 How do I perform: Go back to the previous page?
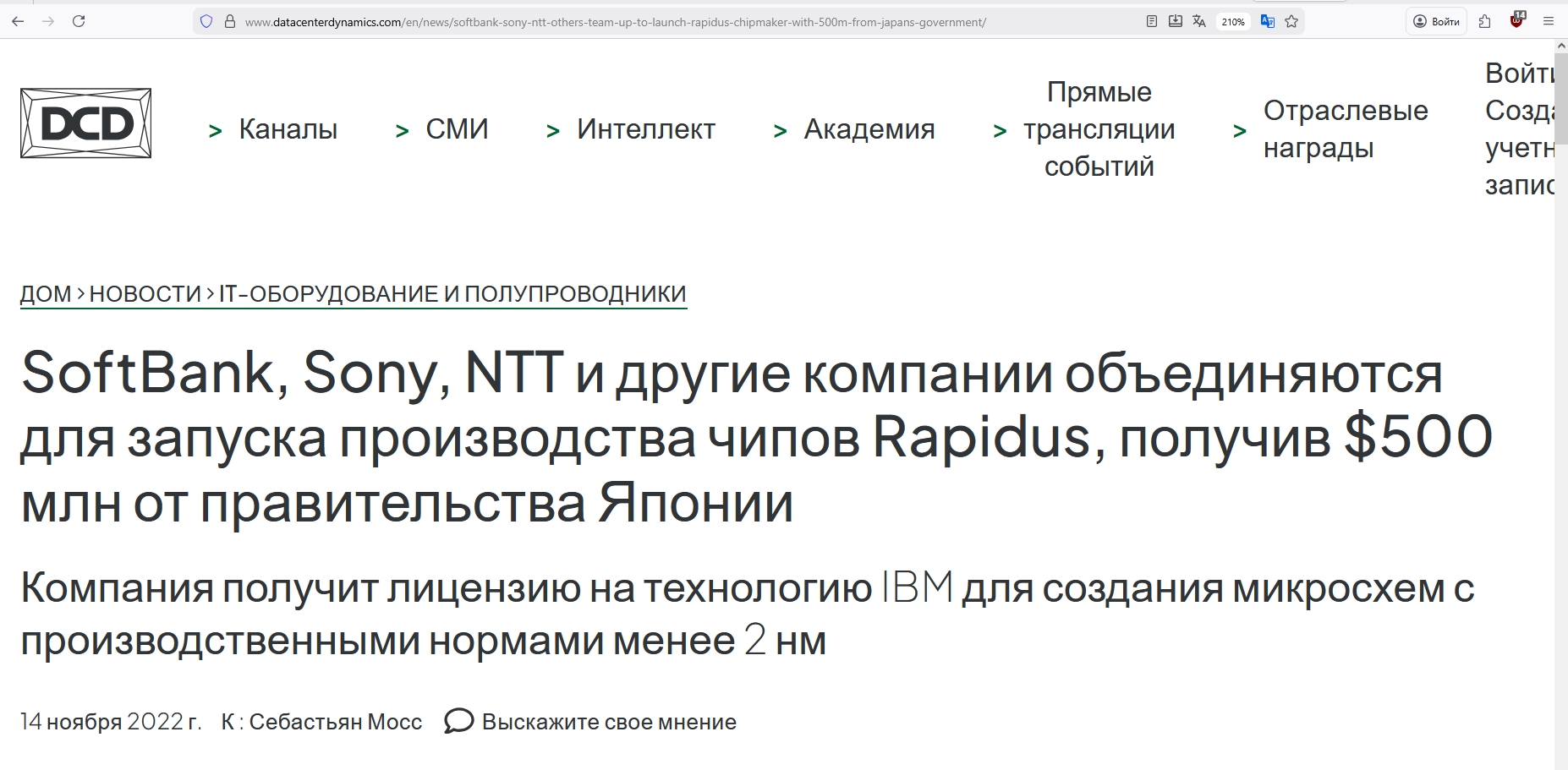tap(18, 21)
